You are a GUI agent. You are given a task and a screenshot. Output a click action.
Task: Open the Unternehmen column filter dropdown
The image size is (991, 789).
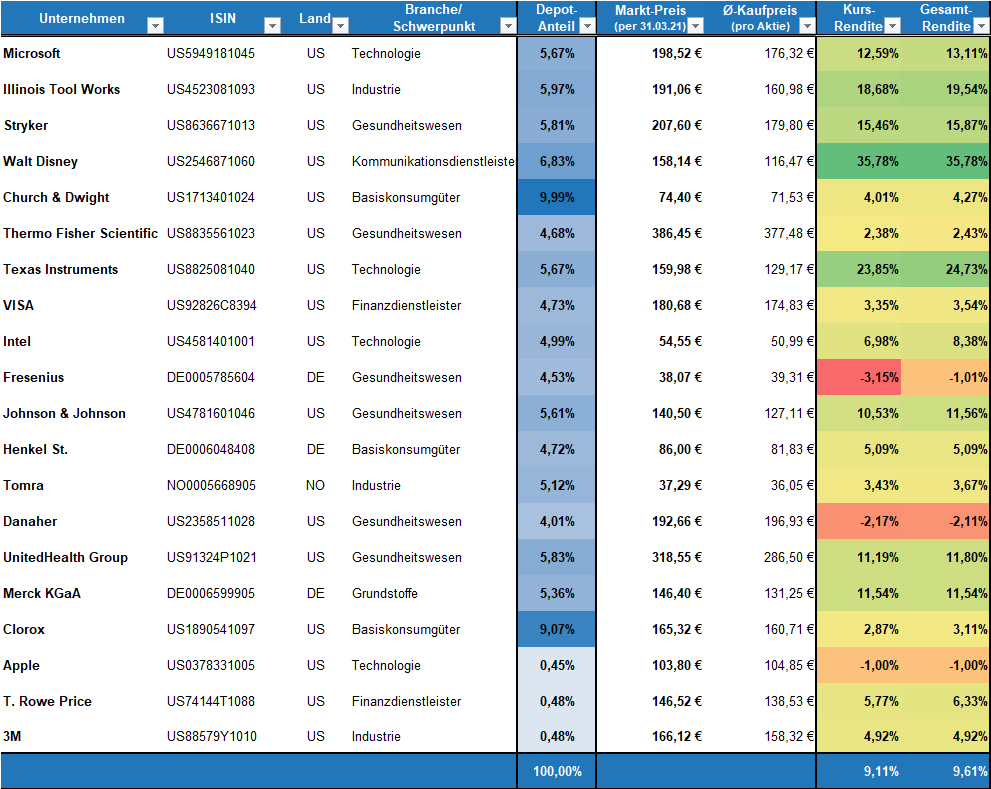coord(155,25)
